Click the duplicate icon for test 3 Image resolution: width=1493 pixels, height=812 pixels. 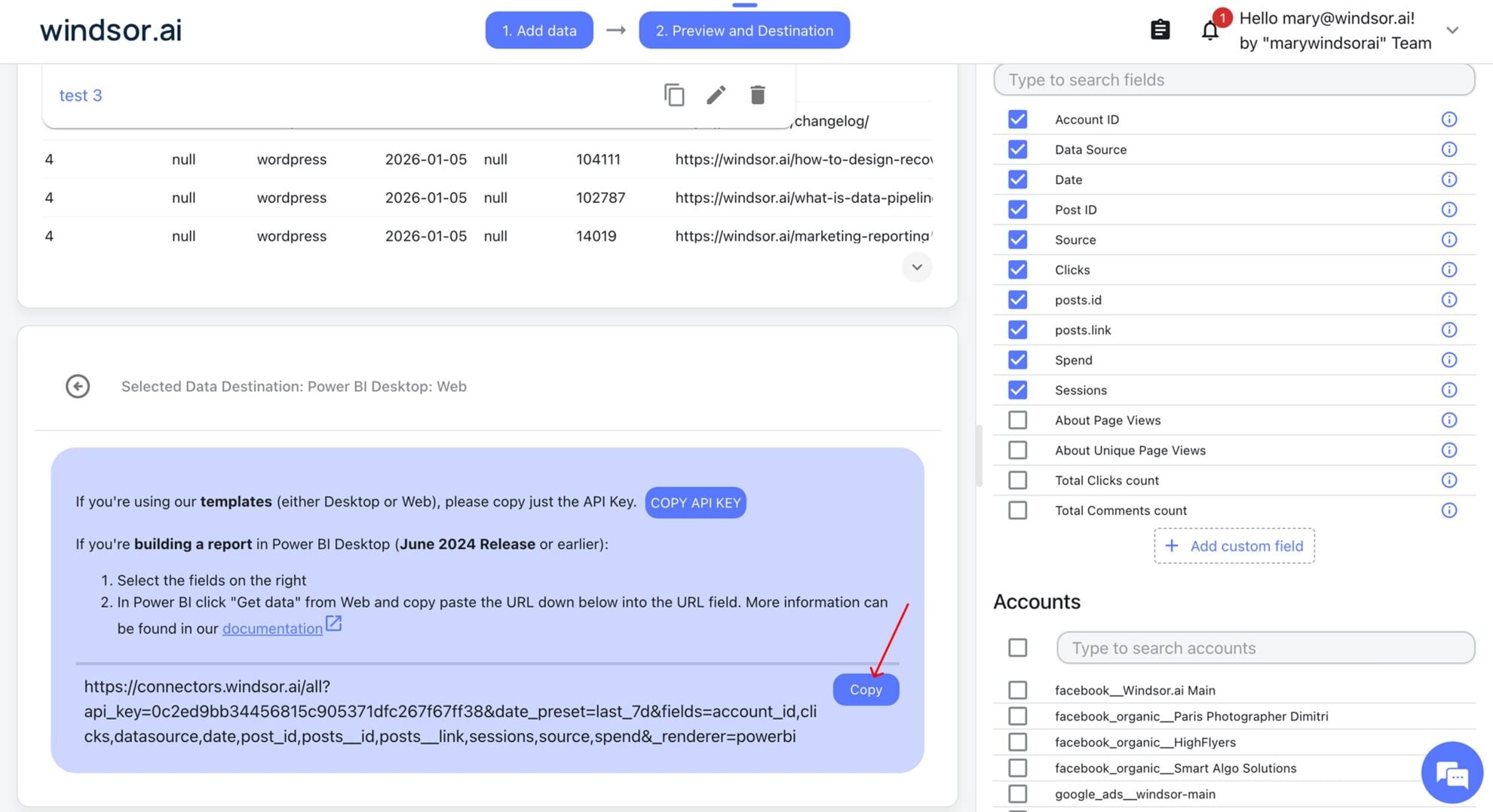674,95
